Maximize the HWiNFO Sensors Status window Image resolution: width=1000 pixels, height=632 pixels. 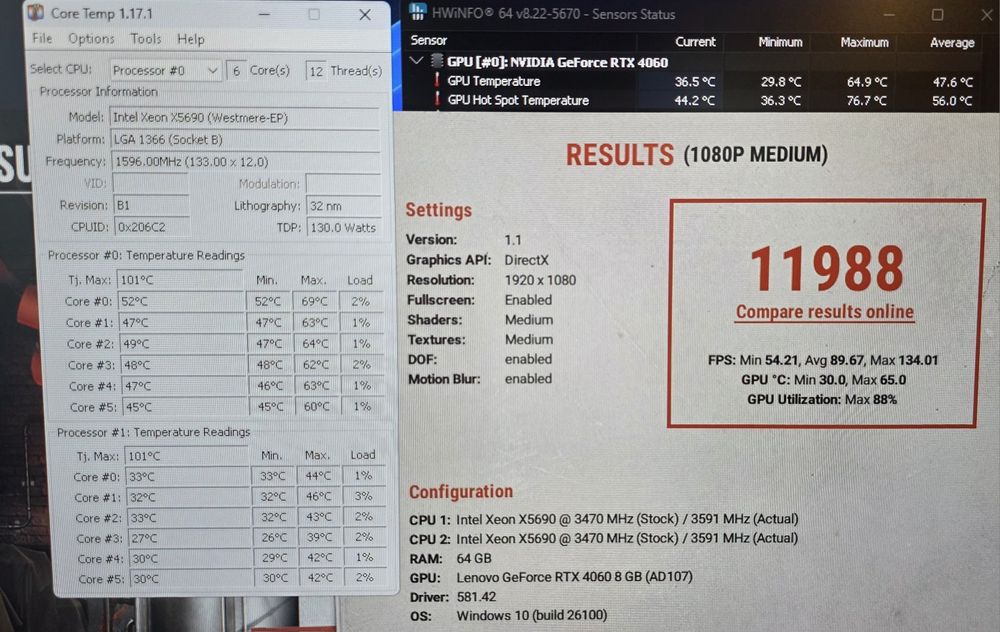pos(938,14)
